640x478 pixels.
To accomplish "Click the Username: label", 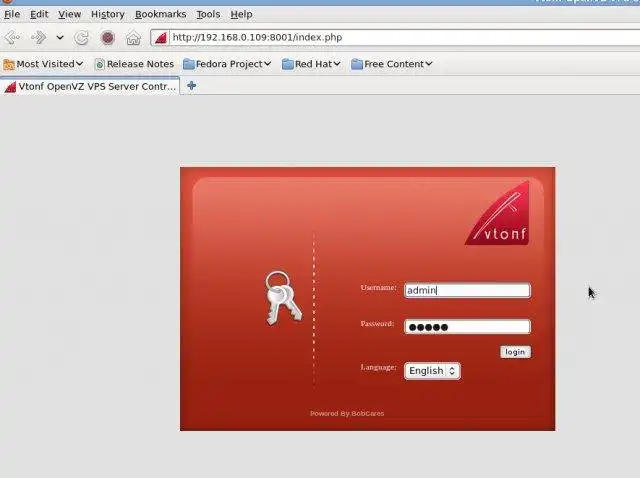I will coord(378,288).
